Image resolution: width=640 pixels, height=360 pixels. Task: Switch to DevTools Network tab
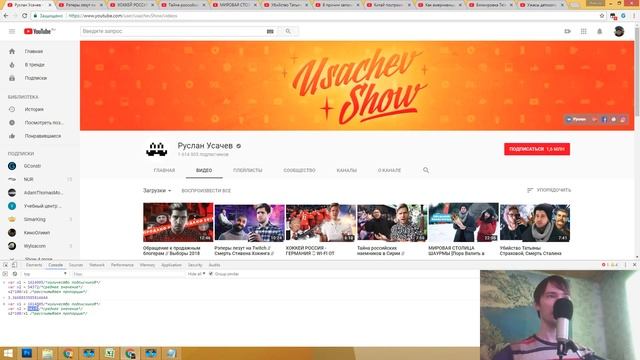click(x=97, y=265)
